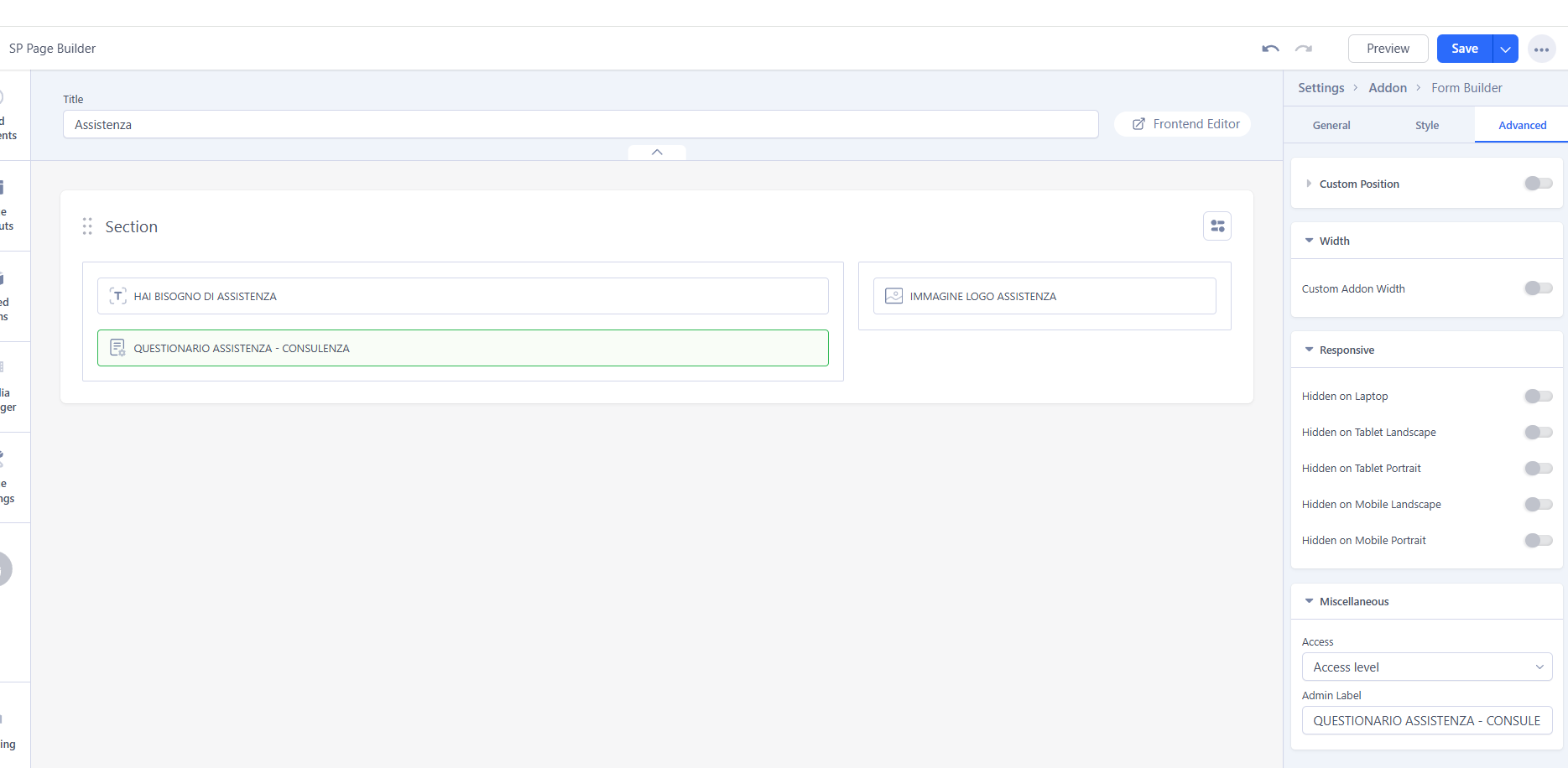
Task: Click the image icon for IMMAGINE LOGO ASSISTENZA
Action: pyautogui.click(x=893, y=296)
